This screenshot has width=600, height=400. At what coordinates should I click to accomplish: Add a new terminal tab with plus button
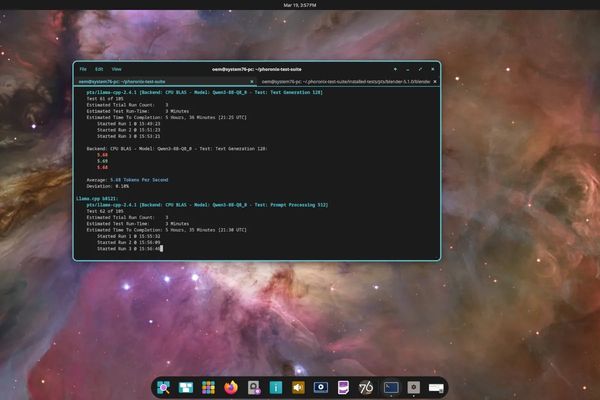395,69
